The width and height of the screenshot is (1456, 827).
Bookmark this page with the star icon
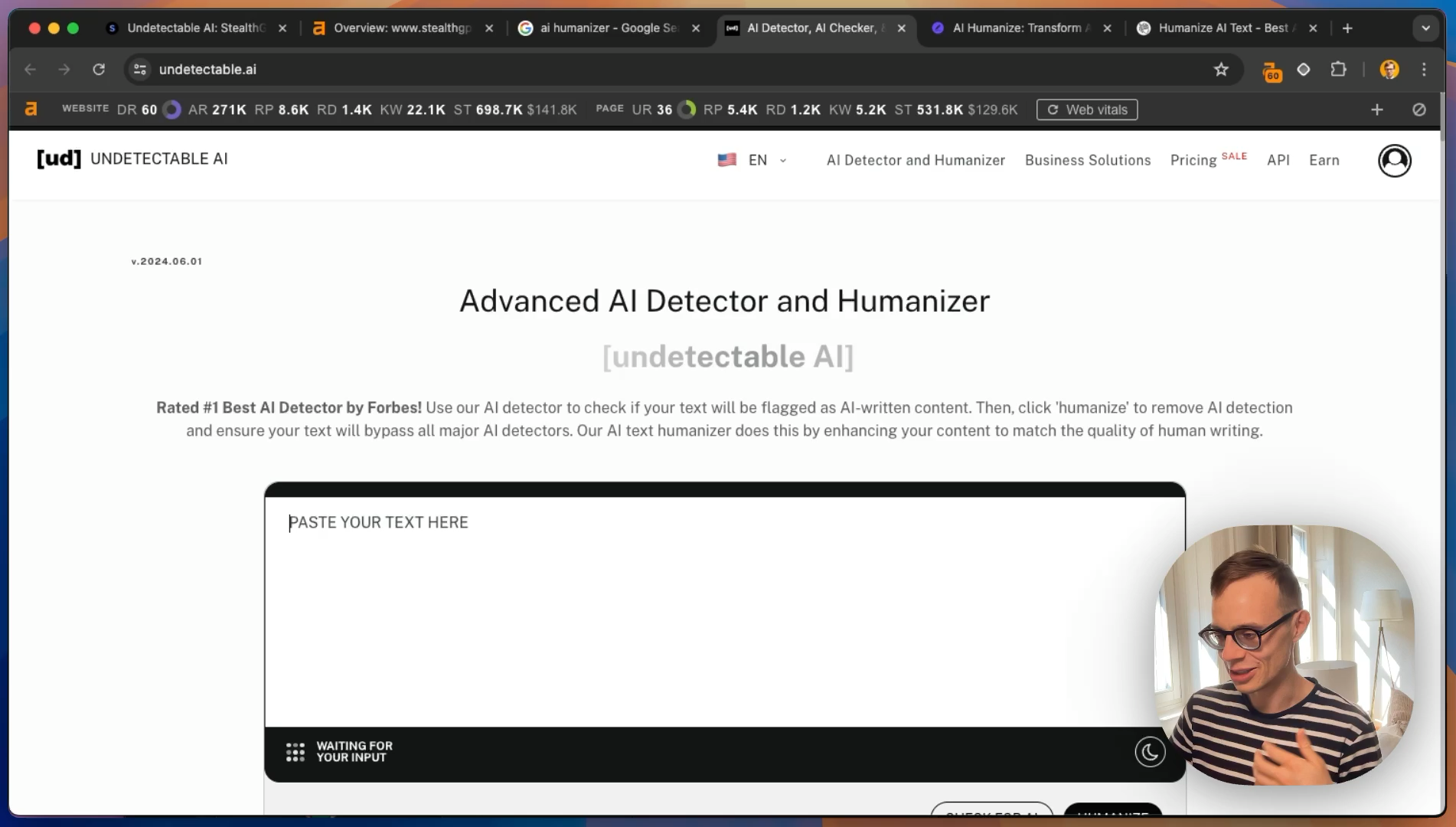(1221, 70)
